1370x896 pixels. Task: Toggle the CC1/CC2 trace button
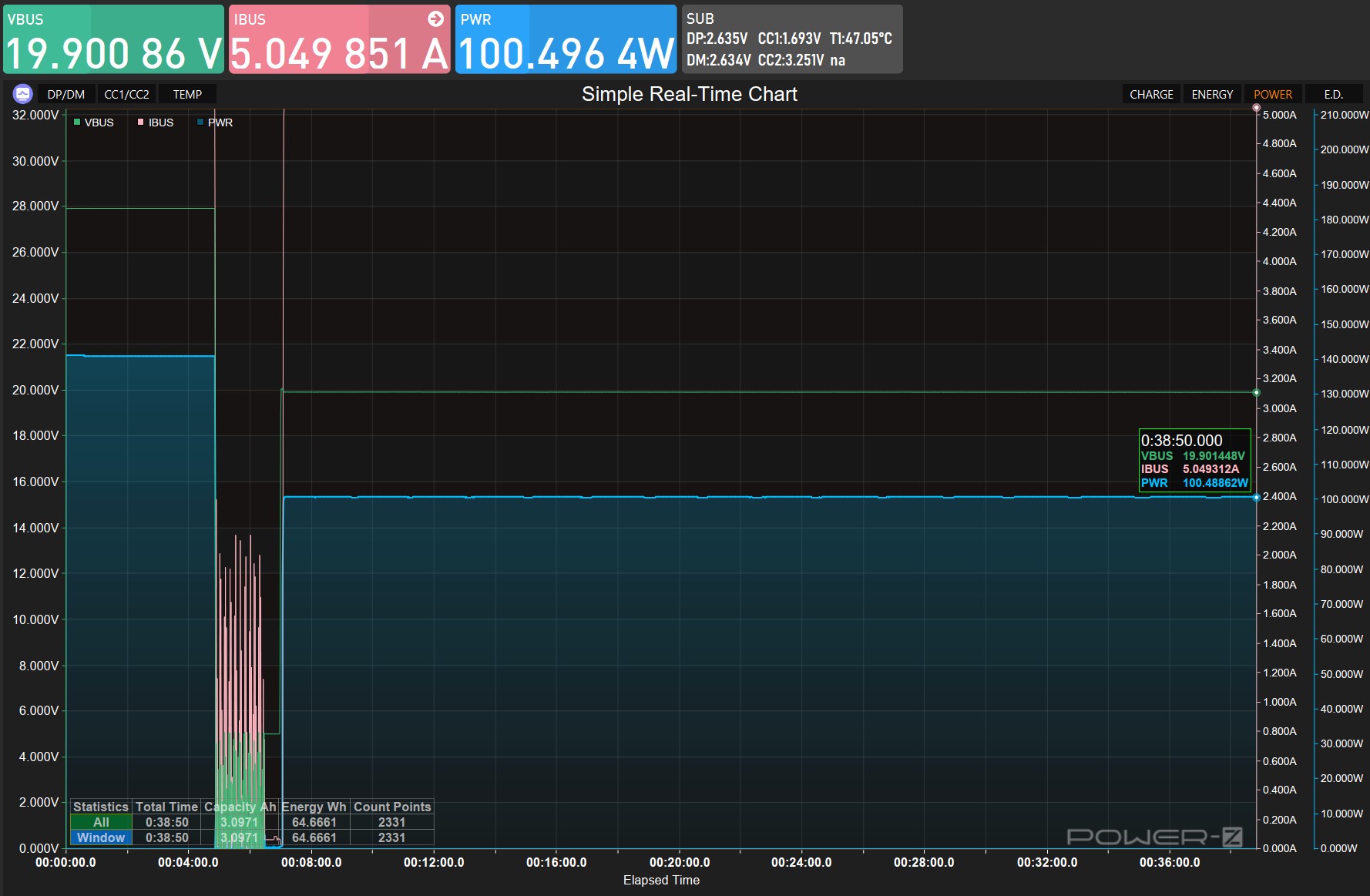point(126,94)
